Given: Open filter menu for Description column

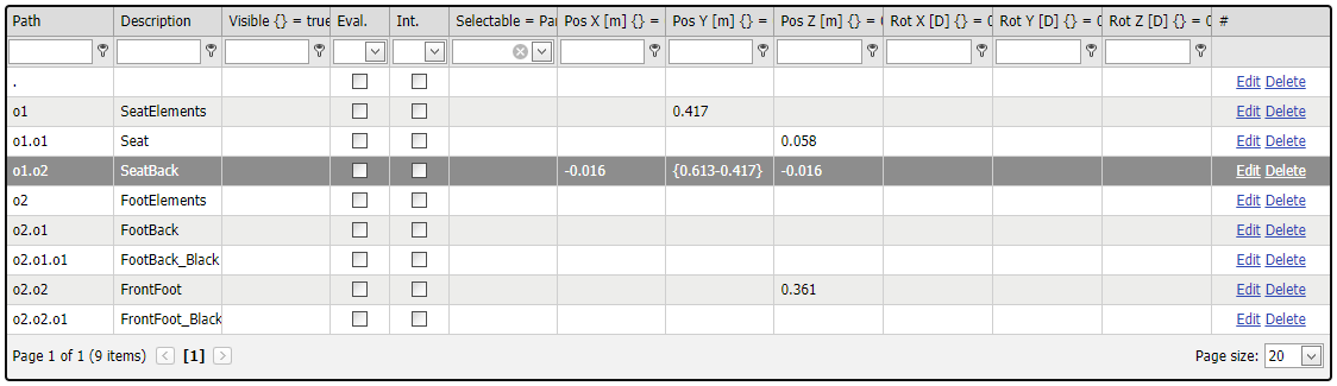Looking at the screenshot, I should click(x=211, y=52).
